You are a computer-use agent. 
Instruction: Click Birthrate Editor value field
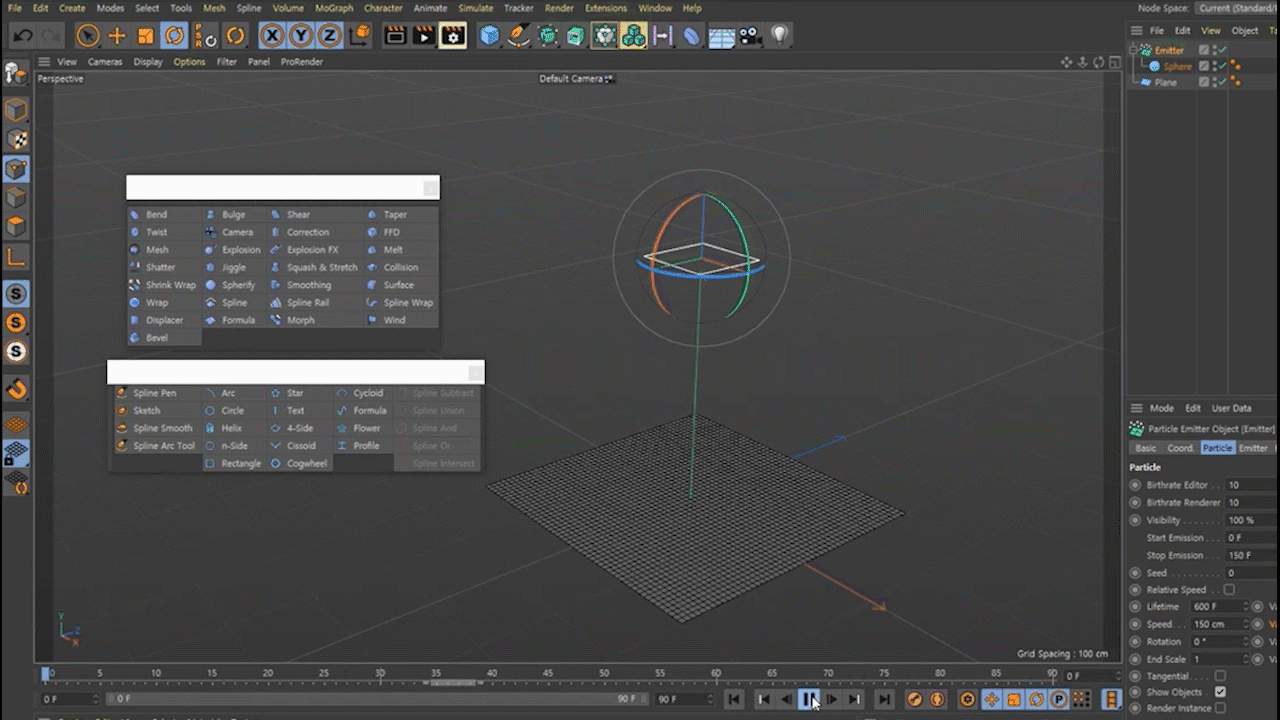coord(1252,485)
